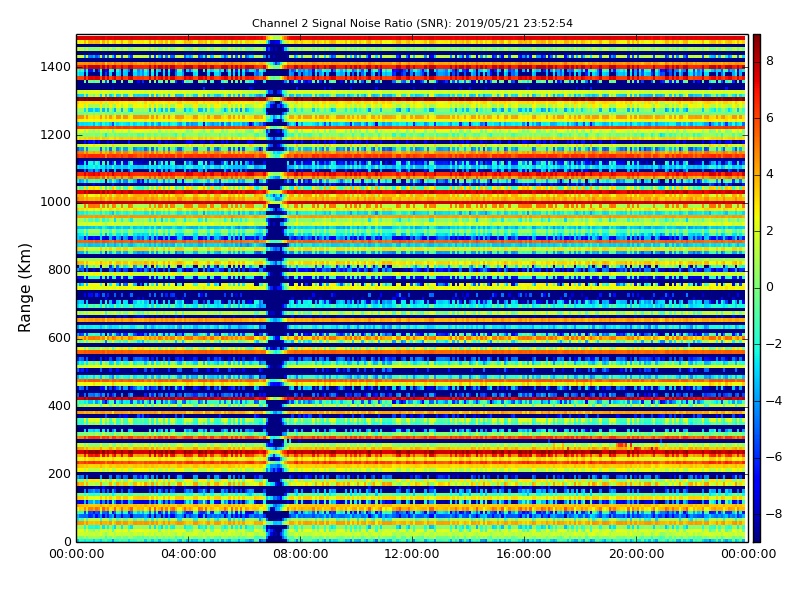Click the green zero-level area of the colorbar
Screen dimensions: 800x600
(x=757, y=288)
